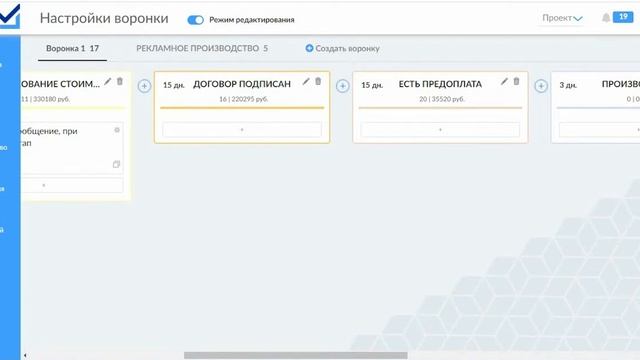Click the 16 | 220295 руб. summary
Screen dimensions: 640x360
[x=243, y=99]
